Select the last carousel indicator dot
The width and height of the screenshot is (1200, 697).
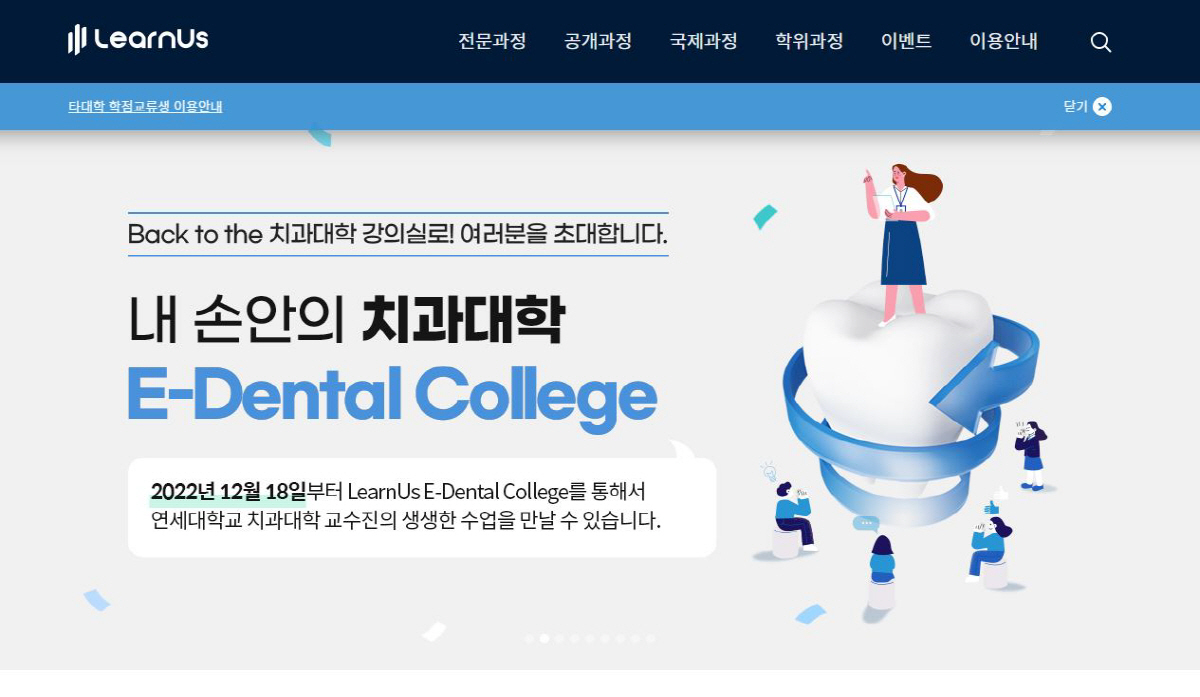pyautogui.click(x=650, y=638)
